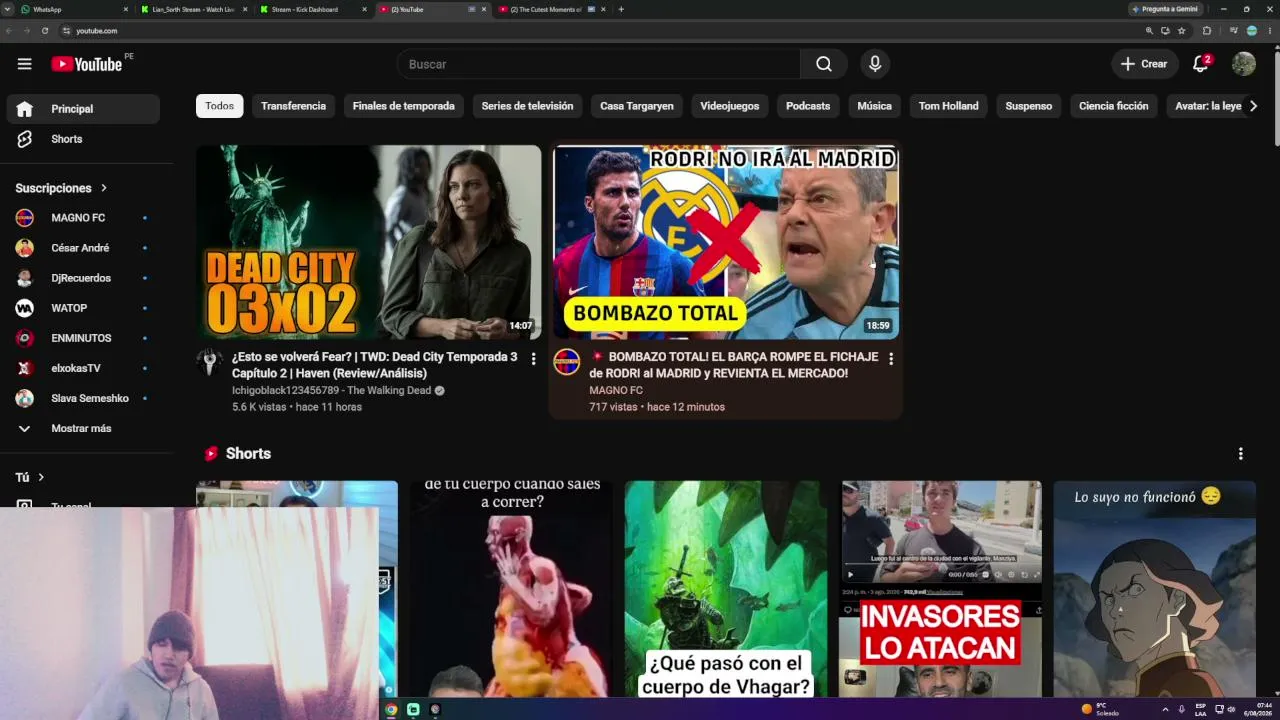Select the Transferencia filter chip
The width and height of the screenshot is (1280, 720).
coord(293,106)
